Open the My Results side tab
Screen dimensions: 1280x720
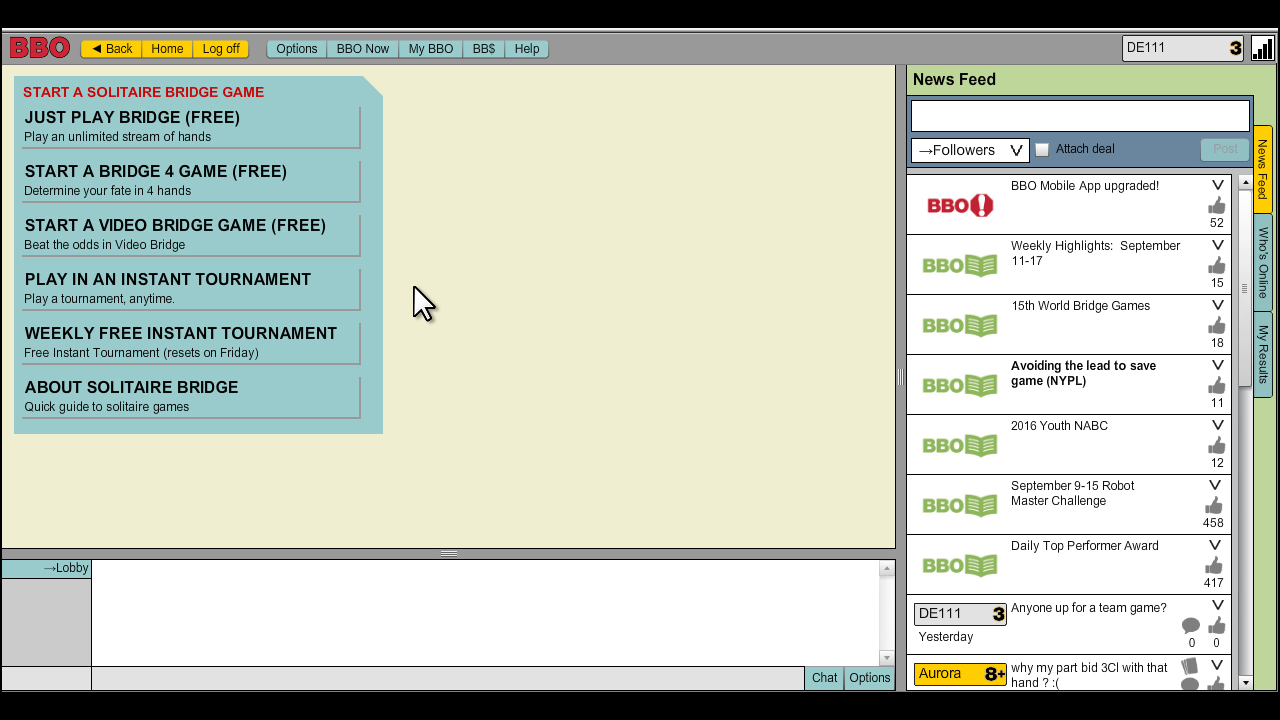[x=1263, y=354]
